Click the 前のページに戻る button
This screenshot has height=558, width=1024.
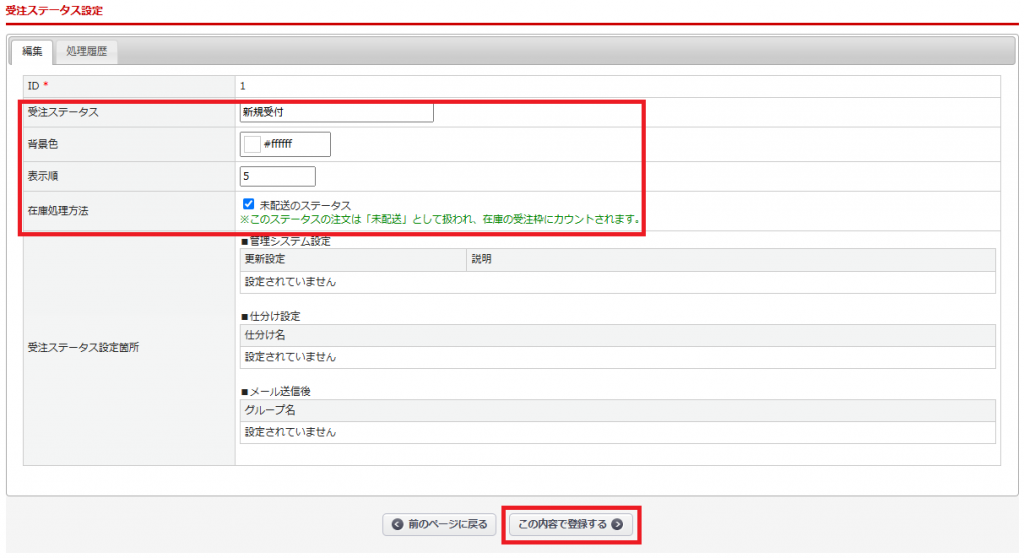click(439, 524)
